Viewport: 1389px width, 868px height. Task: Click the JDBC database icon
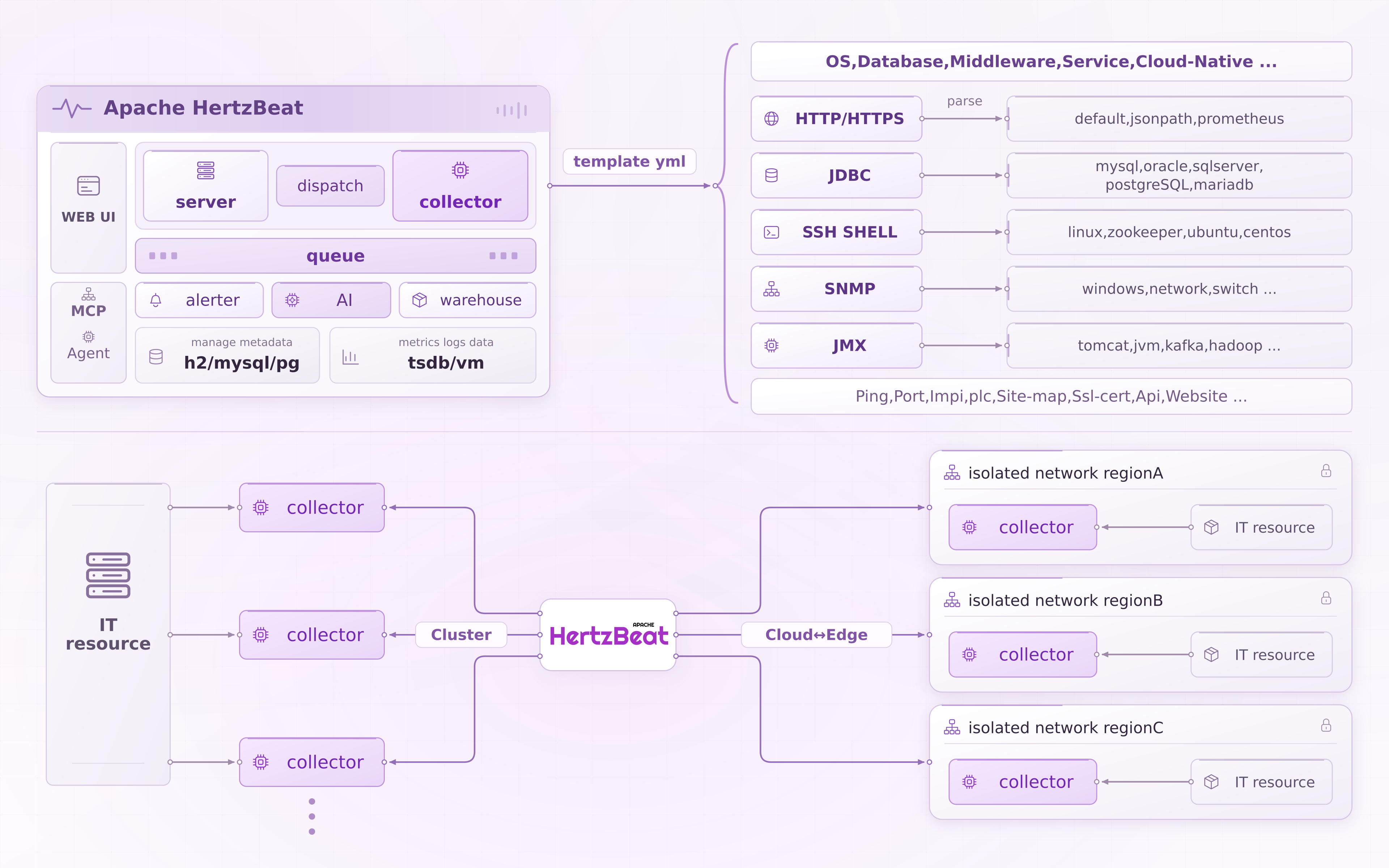click(772, 175)
